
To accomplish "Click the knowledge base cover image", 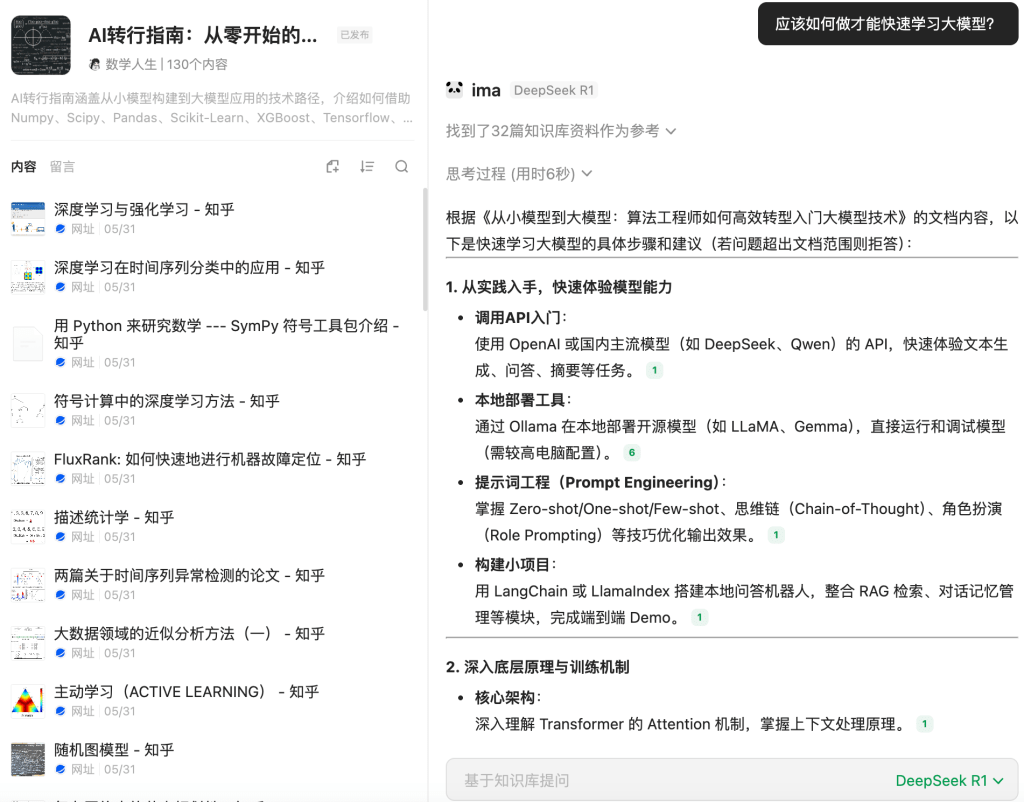I will [x=41, y=45].
